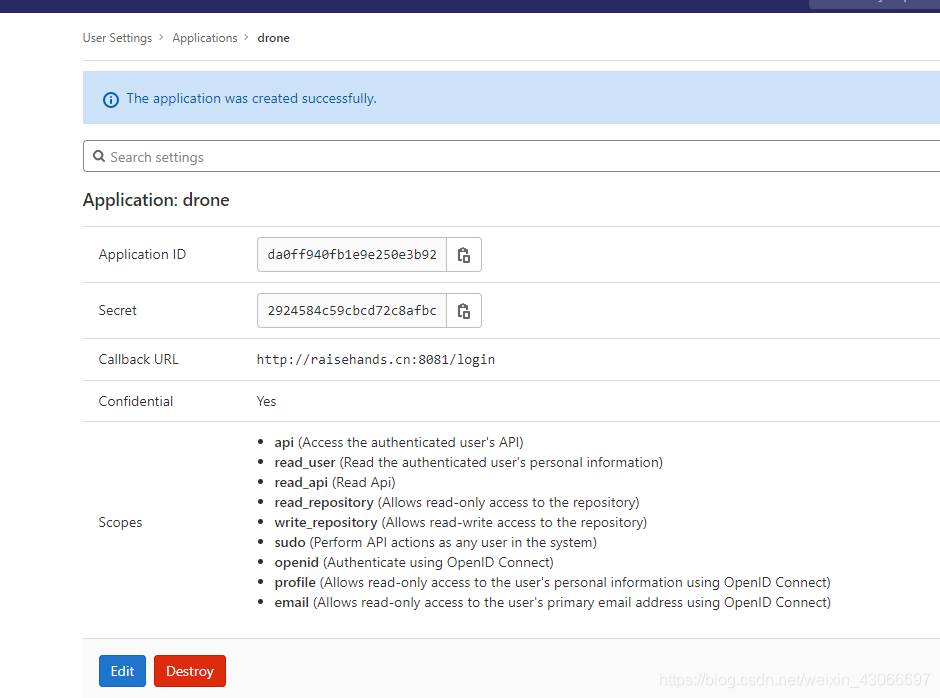940x698 pixels.
Task: Click the sudo scope entry
Action: (290, 543)
